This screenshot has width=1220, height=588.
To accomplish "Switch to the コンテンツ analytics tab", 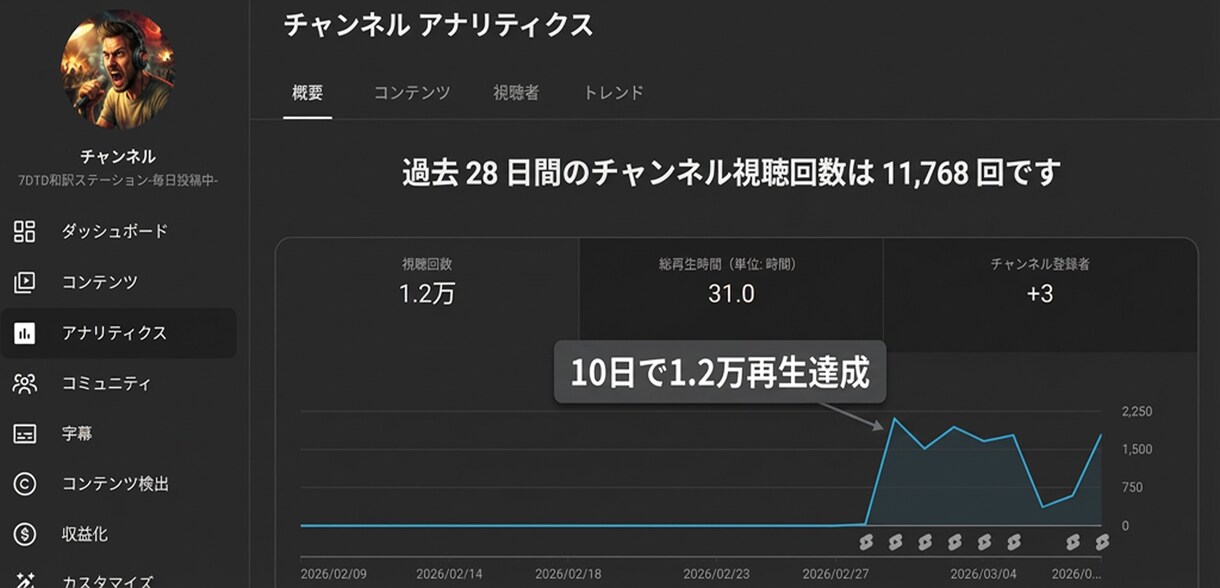I will [412, 93].
